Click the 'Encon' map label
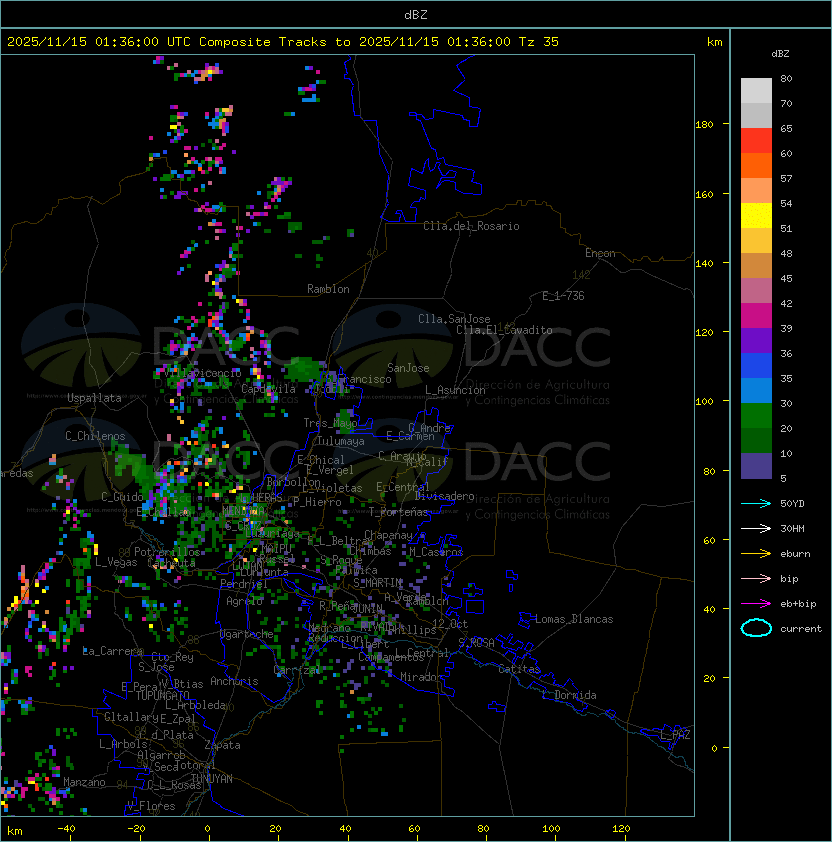The image size is (832, 842). [x=600, y=253]
